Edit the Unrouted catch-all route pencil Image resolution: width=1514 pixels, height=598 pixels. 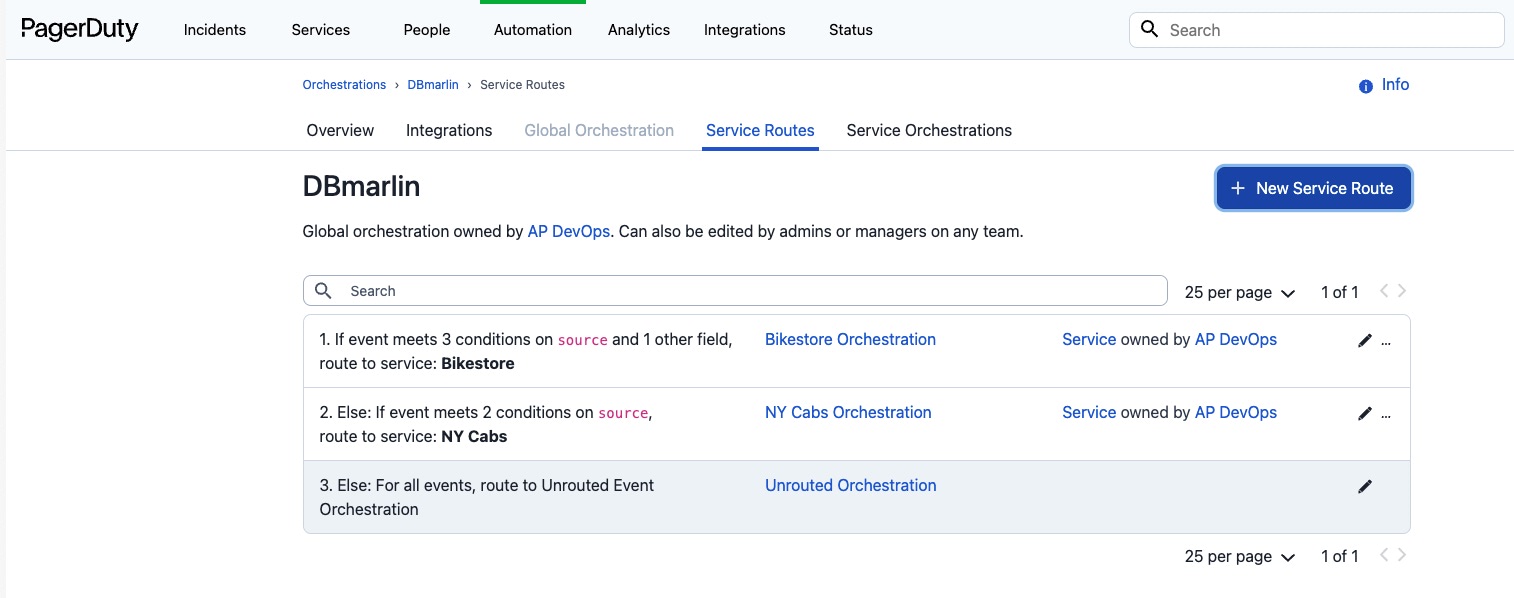[x=1365, y=486]
